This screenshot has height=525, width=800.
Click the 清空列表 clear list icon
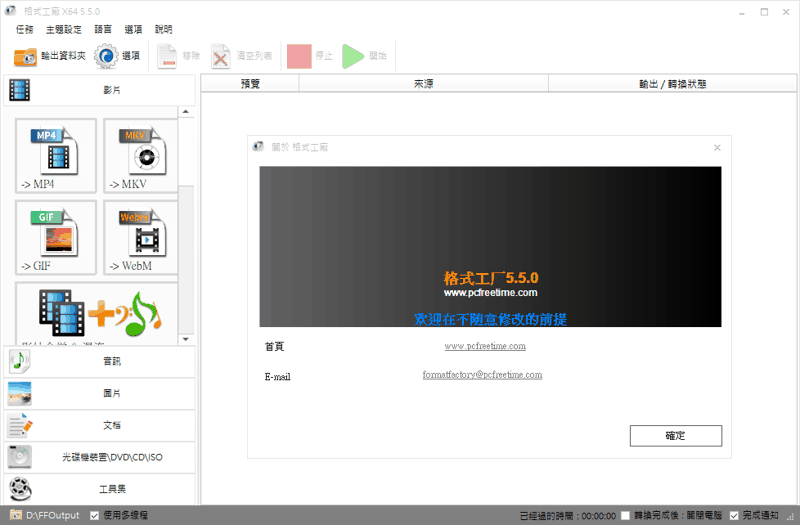[x=220, y=56]
